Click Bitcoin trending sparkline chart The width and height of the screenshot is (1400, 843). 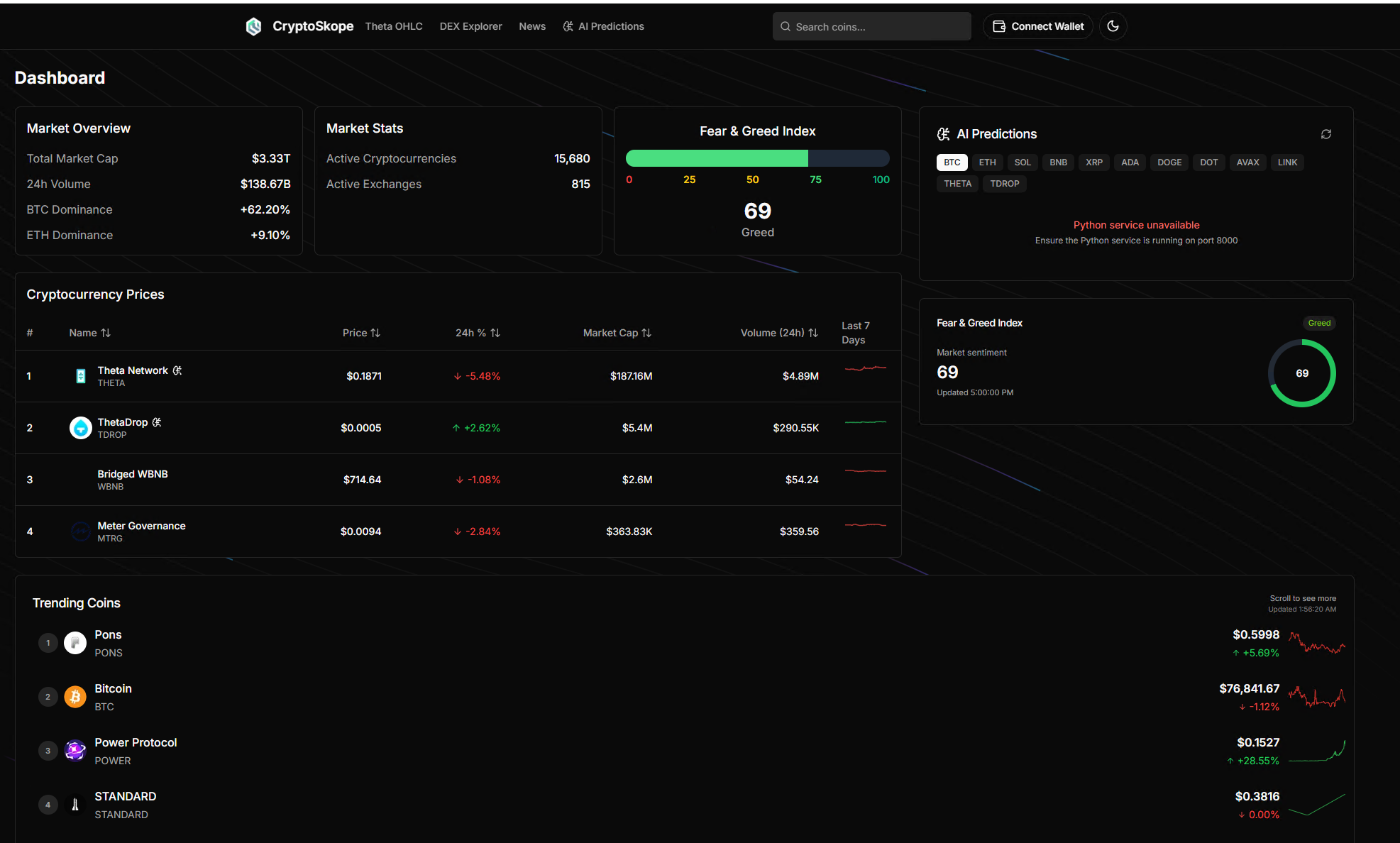(1317, 697)
